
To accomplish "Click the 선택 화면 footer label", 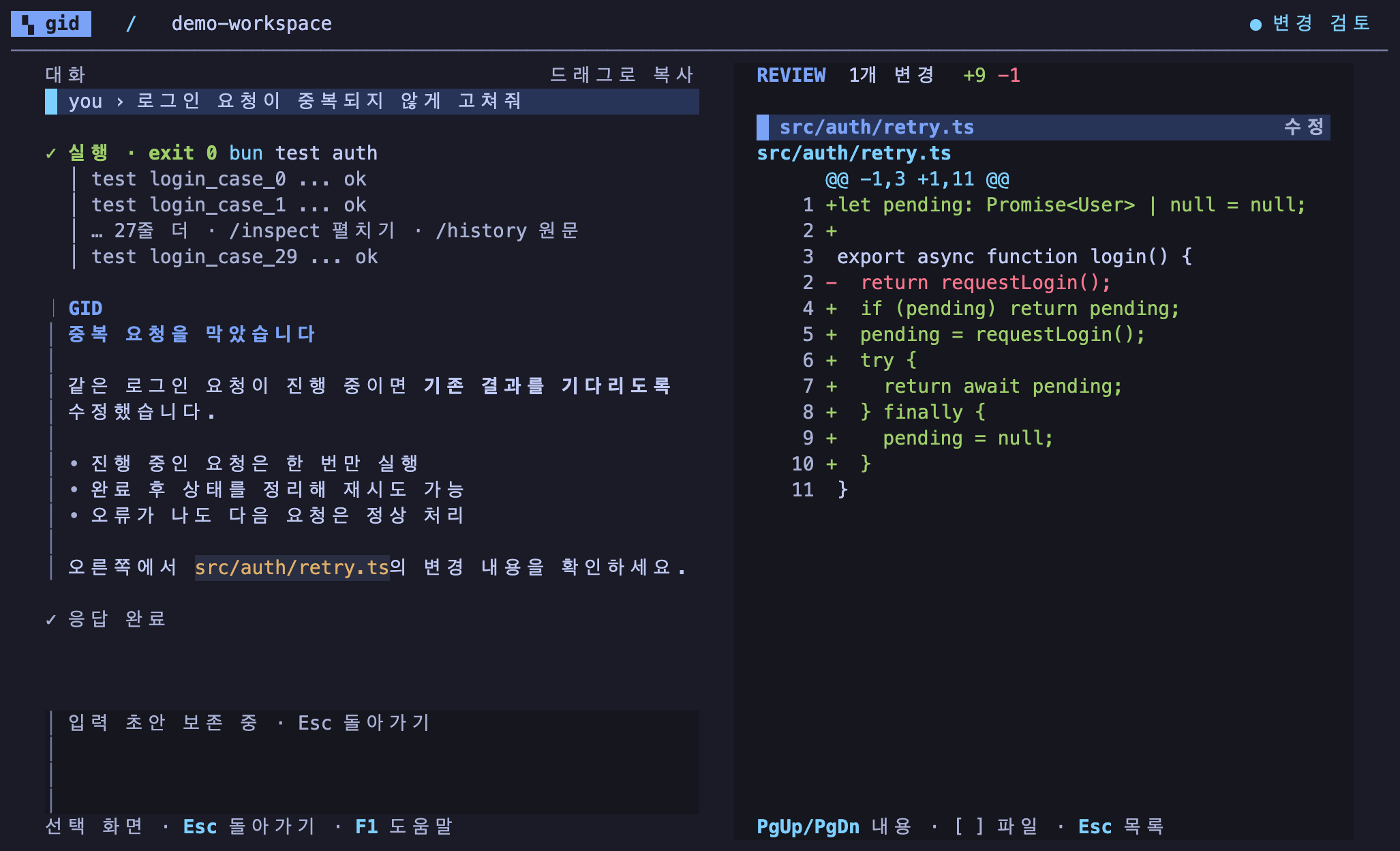I will coord(94,826).
